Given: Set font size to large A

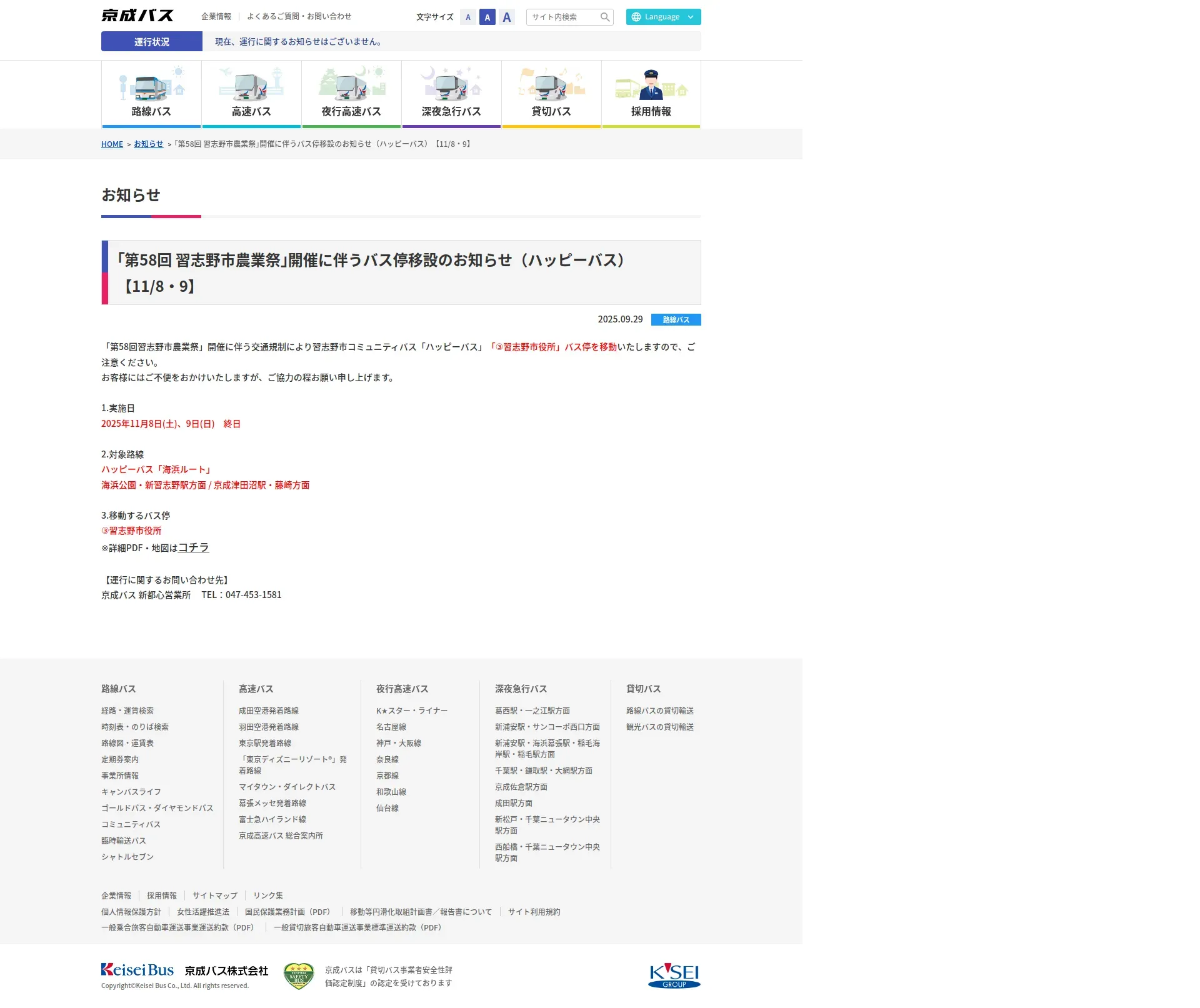Looking at the screenshot, I should coord(507,17).
